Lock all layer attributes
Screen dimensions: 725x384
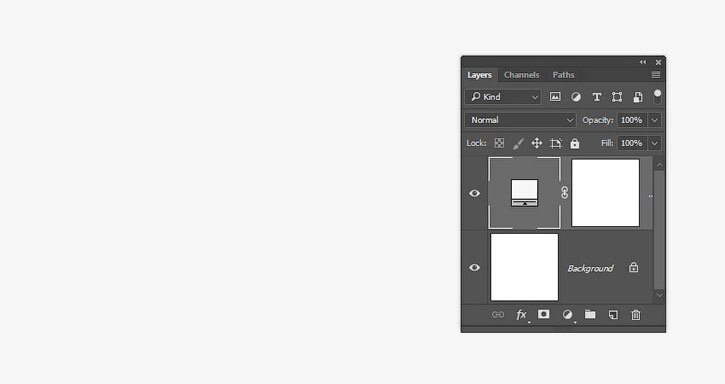click(x=575, y=143)
